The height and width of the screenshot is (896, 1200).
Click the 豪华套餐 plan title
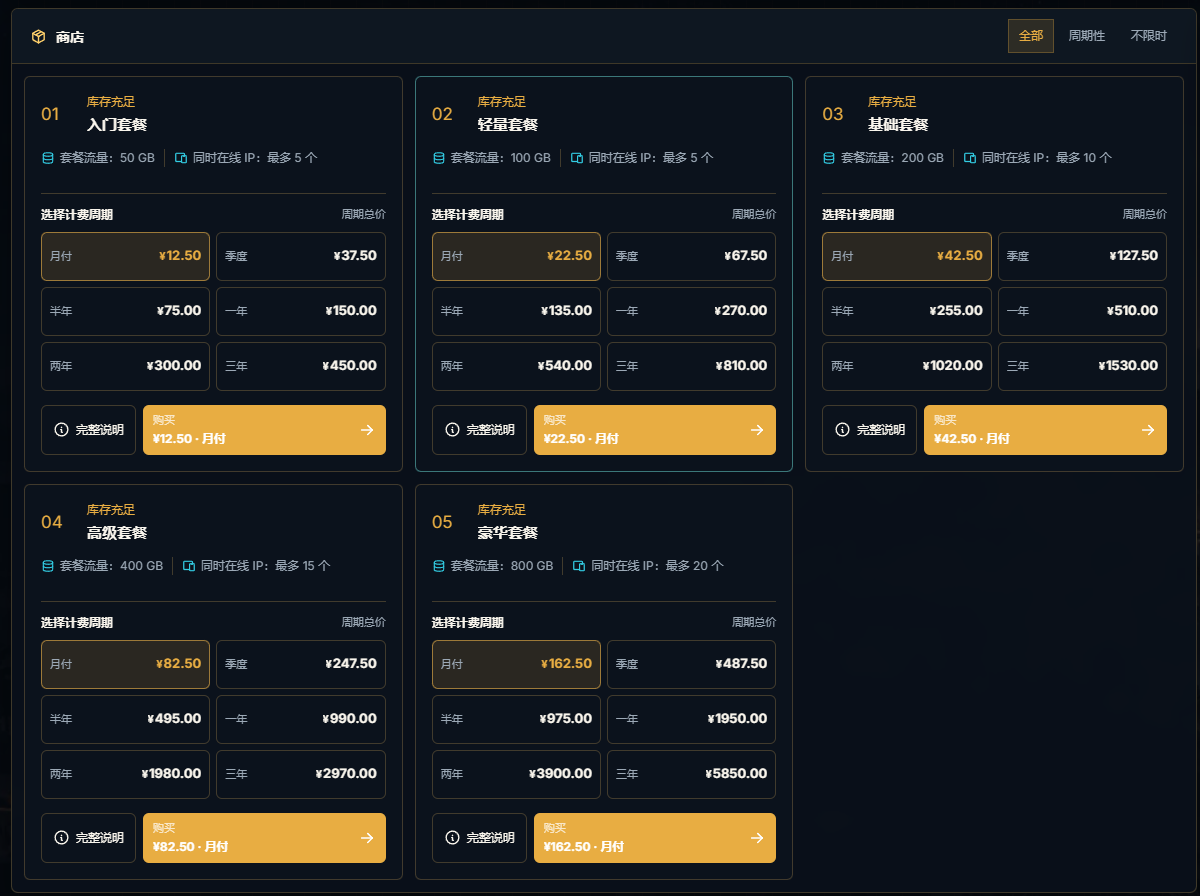click(x=508, y=533)
